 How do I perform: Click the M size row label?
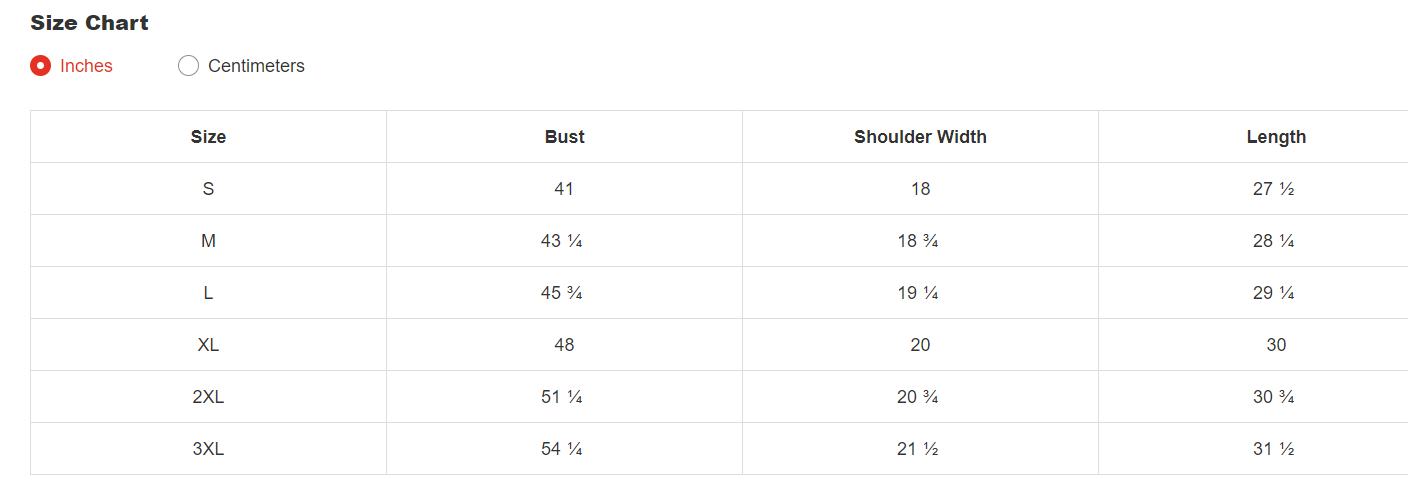pyautogui.click(x=208, y=241)
